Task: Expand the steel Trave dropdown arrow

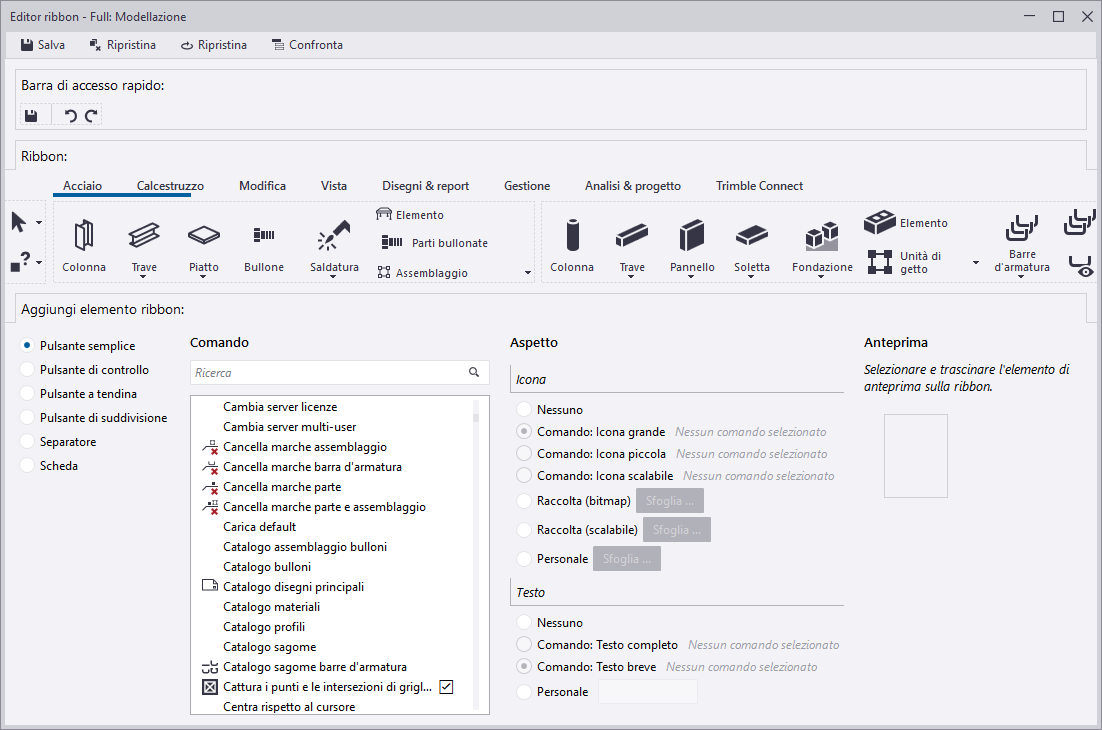Action: click(x=144, y=279)
